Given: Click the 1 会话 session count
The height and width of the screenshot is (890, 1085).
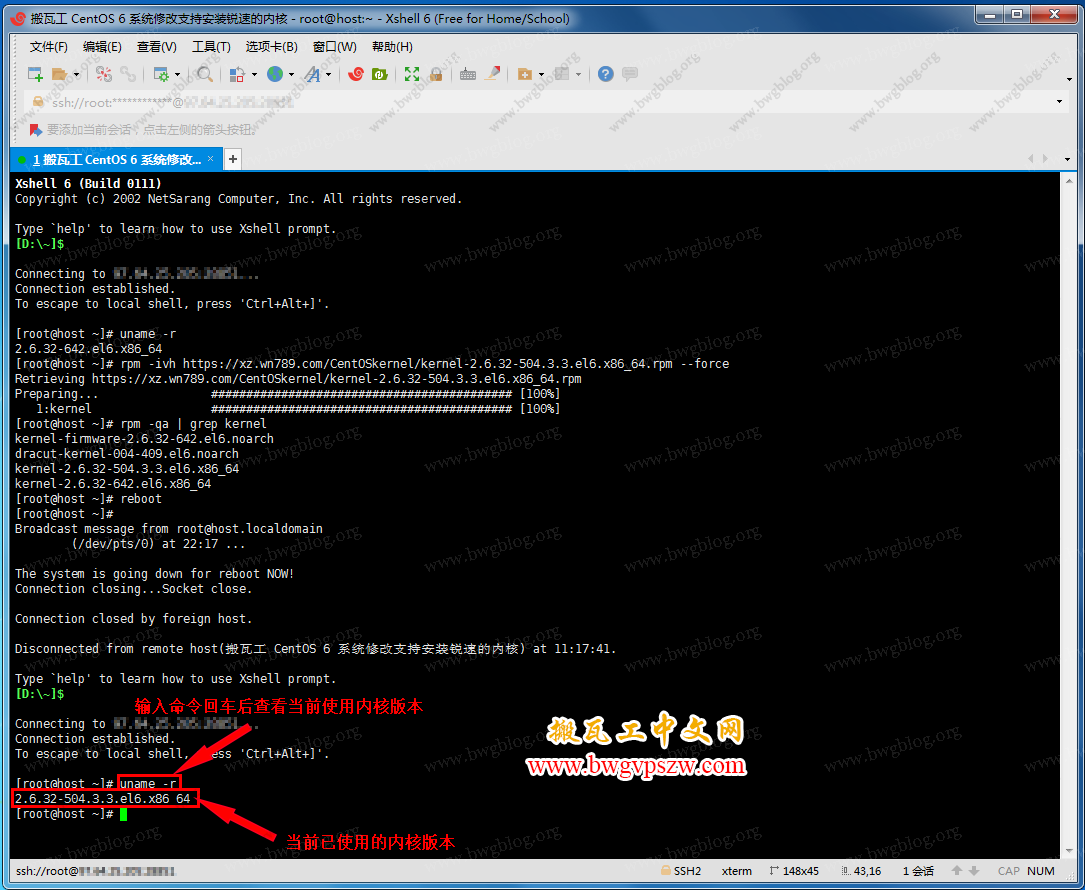Looking at the screenshot, I should [918, 871].
